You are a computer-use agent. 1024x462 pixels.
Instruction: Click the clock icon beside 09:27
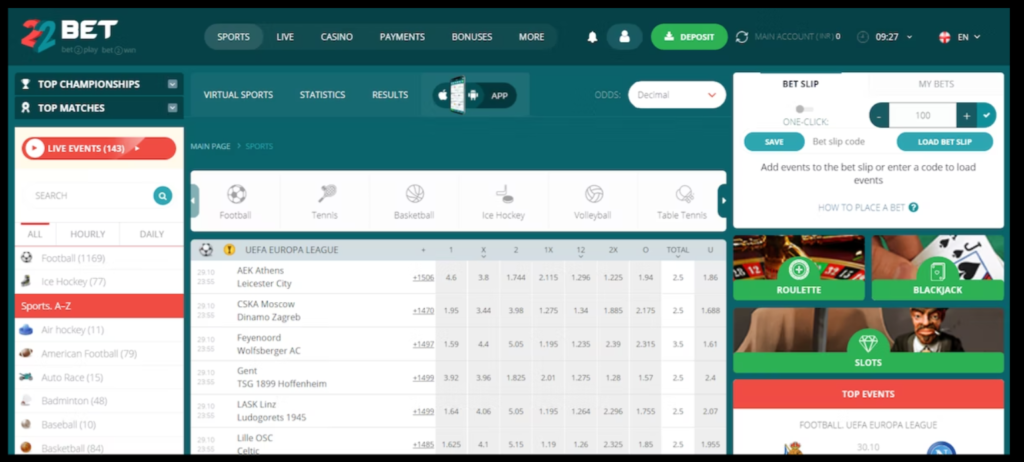[863, 37]
